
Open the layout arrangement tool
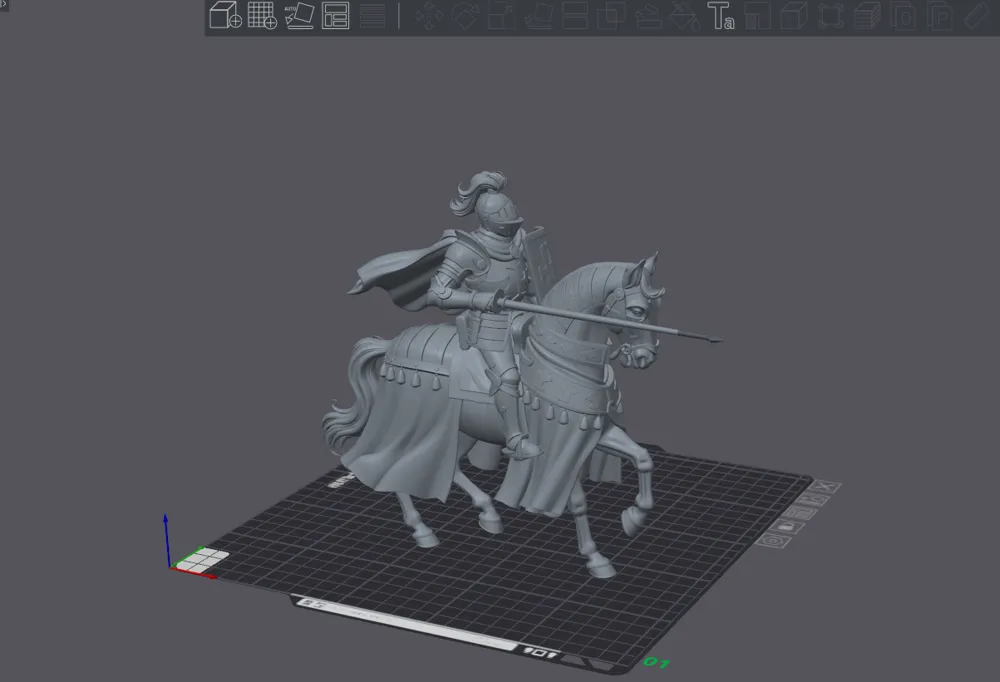[x=337, y=17]
